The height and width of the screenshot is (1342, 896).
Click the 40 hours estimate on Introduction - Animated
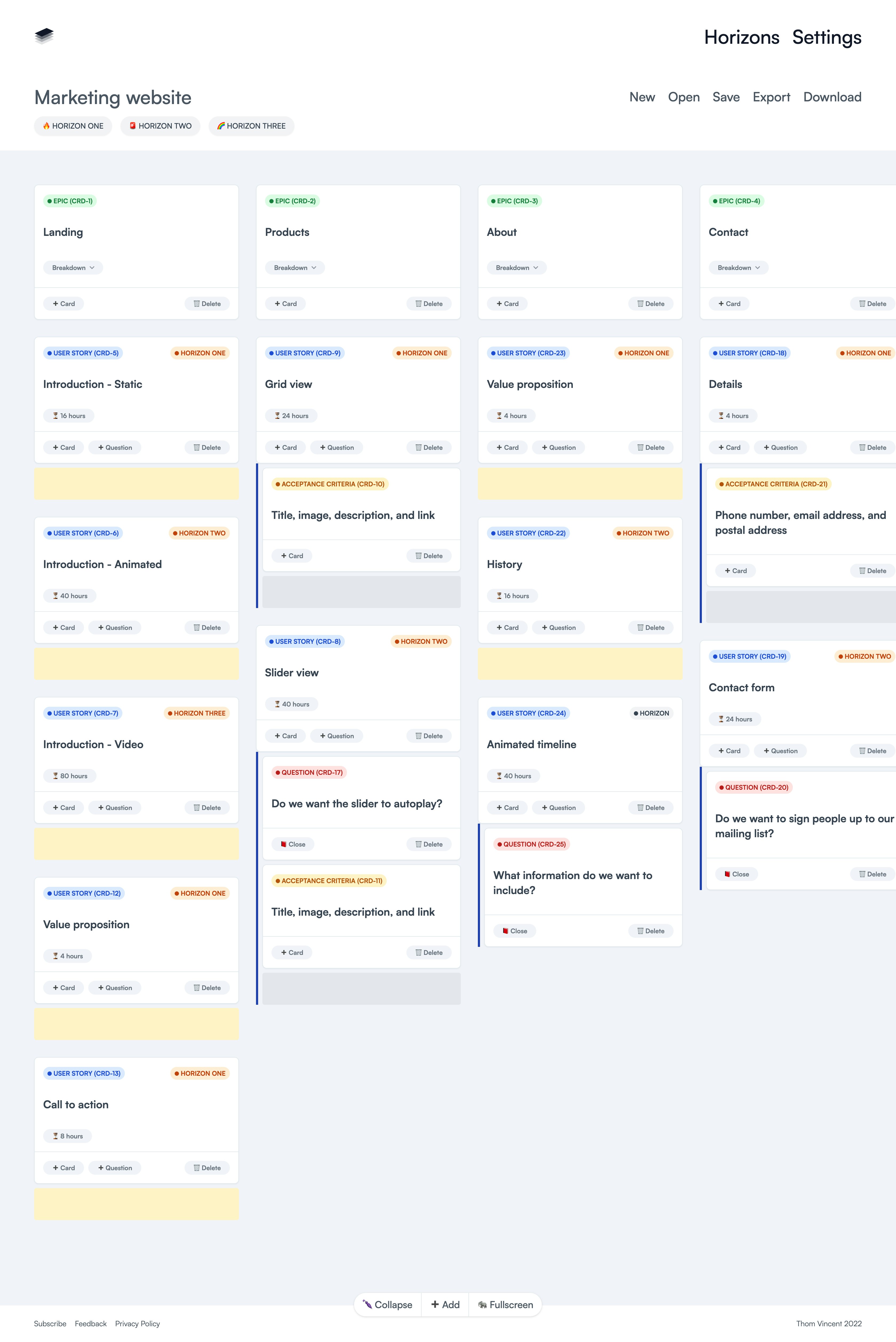tap(70, 595)
